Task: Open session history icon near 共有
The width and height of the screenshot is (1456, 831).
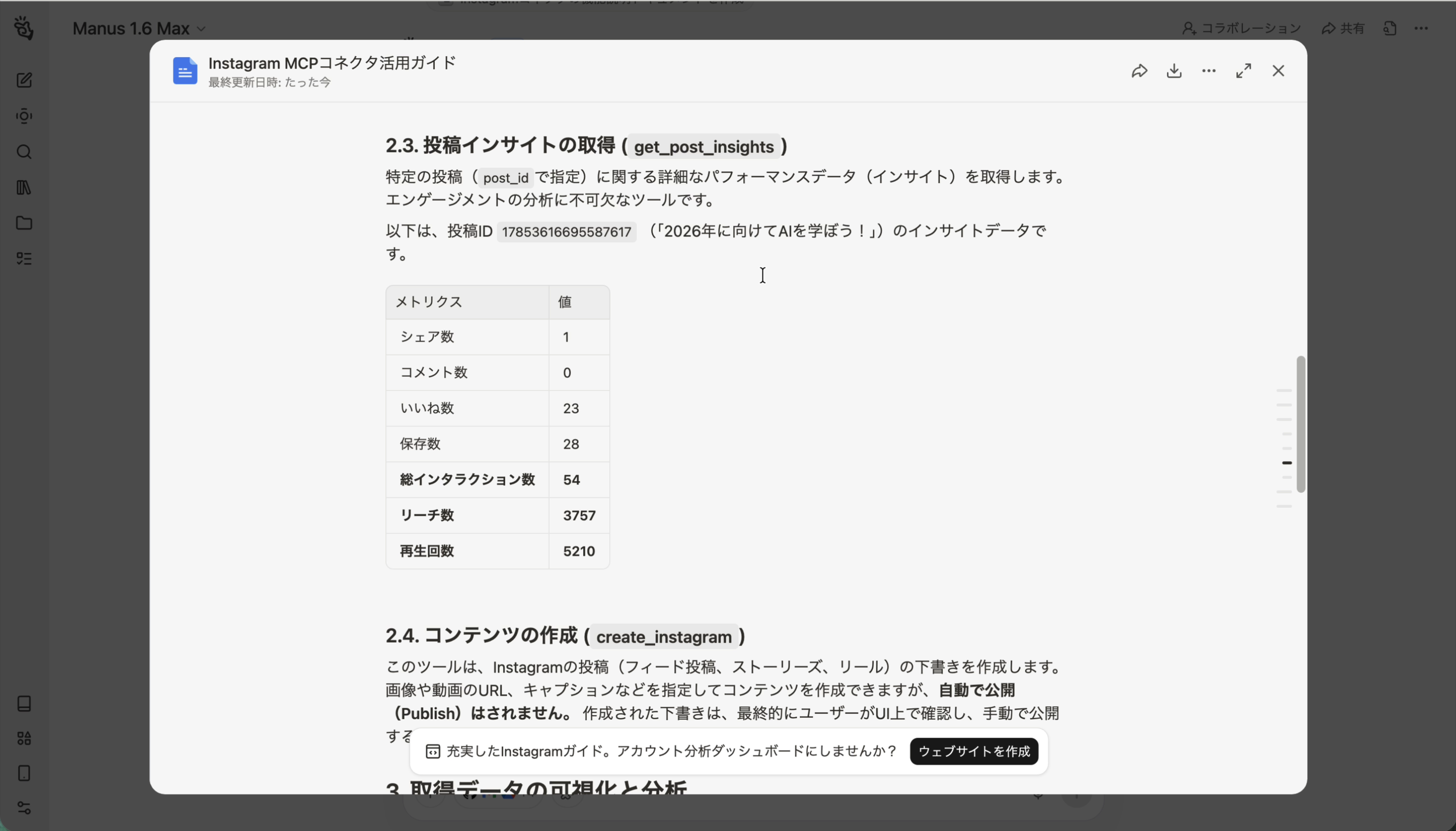Action: pos(1390,28)
